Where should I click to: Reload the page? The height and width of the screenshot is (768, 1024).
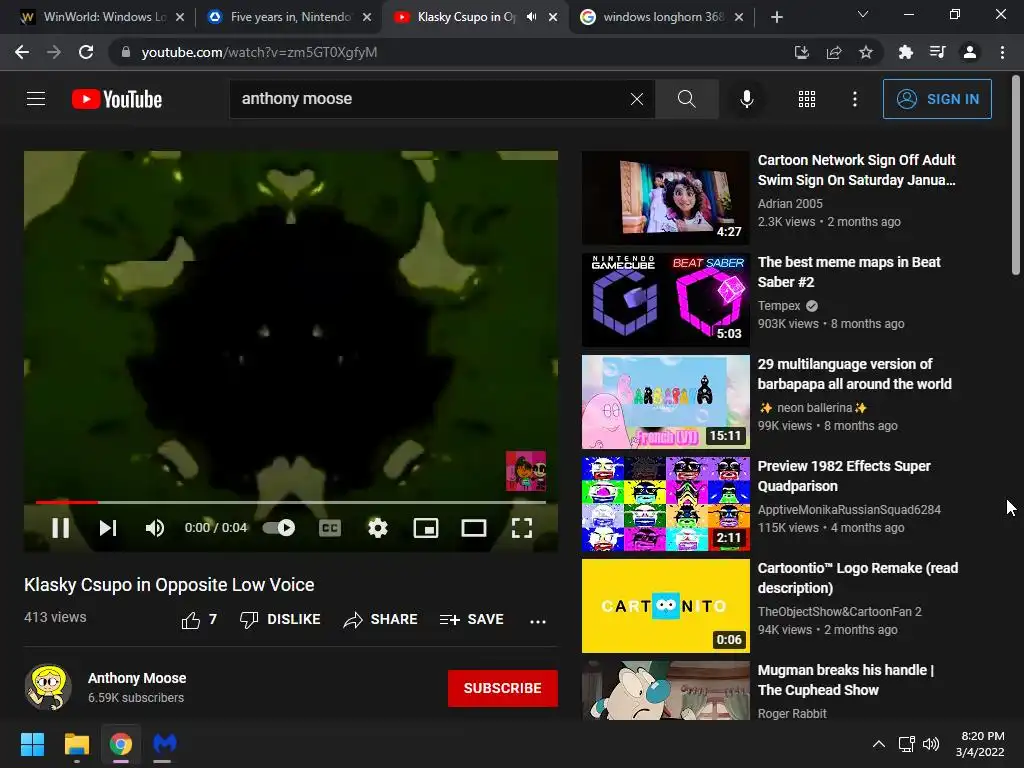[x=86, y=52]
